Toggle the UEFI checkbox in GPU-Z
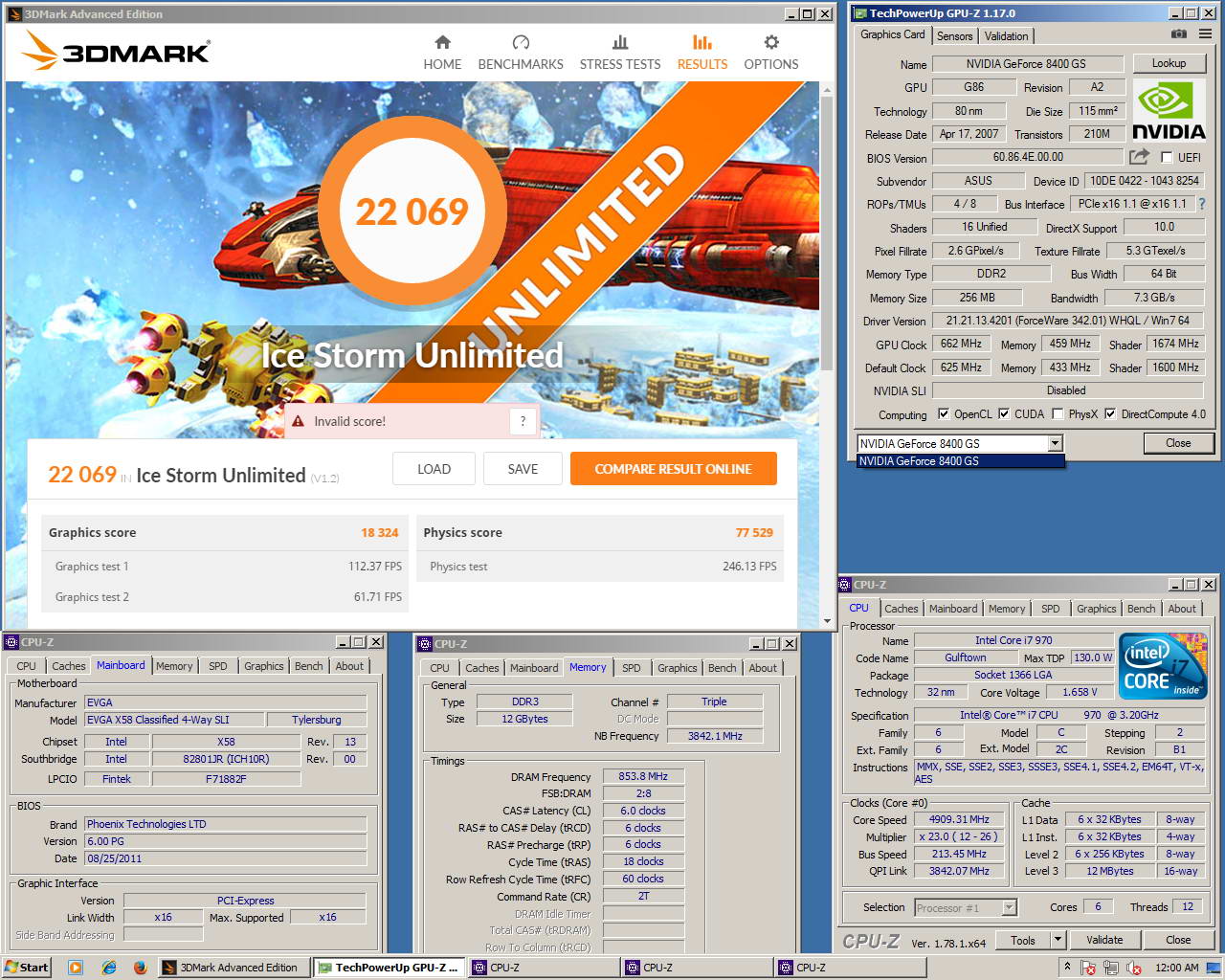The height and width of the screenshot is (980, 1225). pos(1167,157)
